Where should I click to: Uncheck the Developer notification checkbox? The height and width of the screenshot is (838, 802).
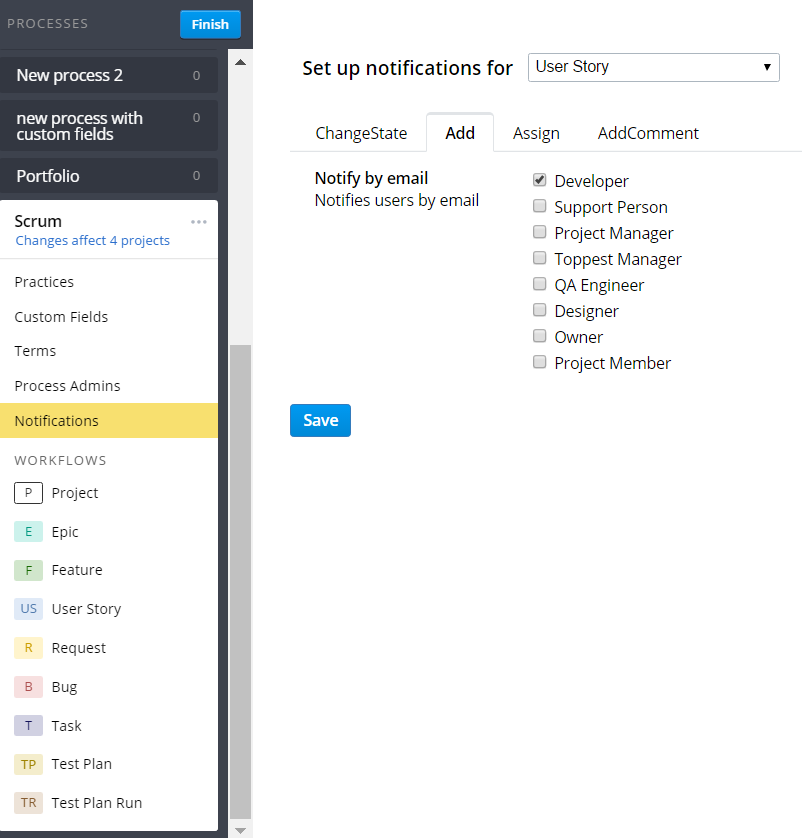click(539, 180)
